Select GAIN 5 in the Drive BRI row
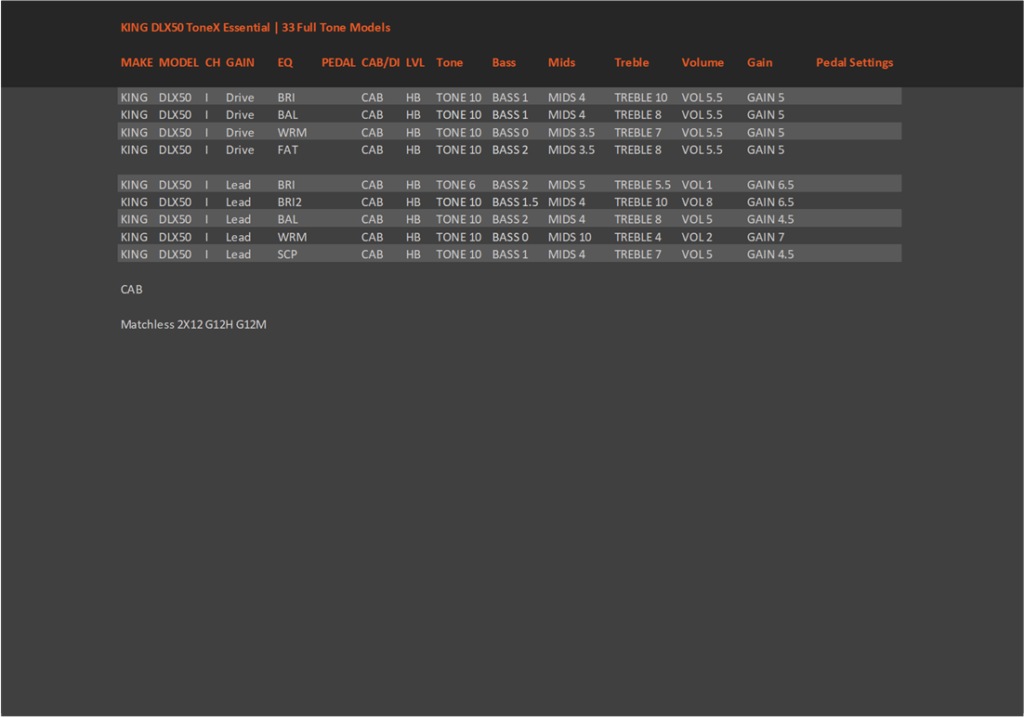This screenshot has width=1024, height=717. coord(765,97)
